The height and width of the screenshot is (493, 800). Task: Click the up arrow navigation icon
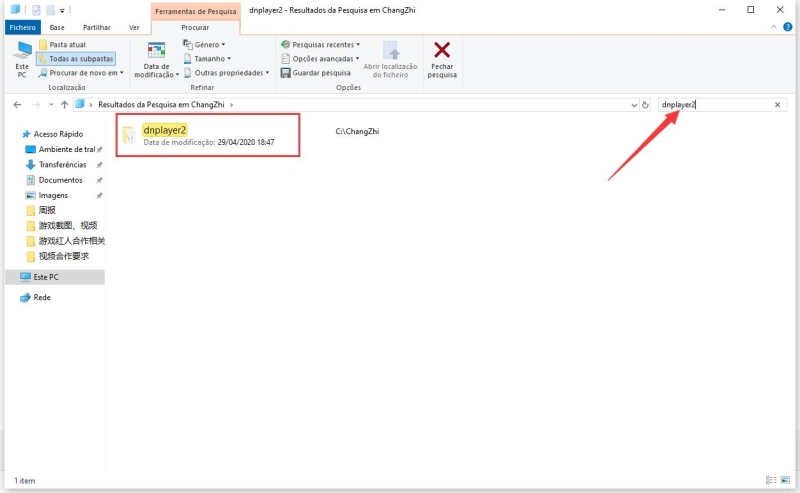click(x=64, y=104)
